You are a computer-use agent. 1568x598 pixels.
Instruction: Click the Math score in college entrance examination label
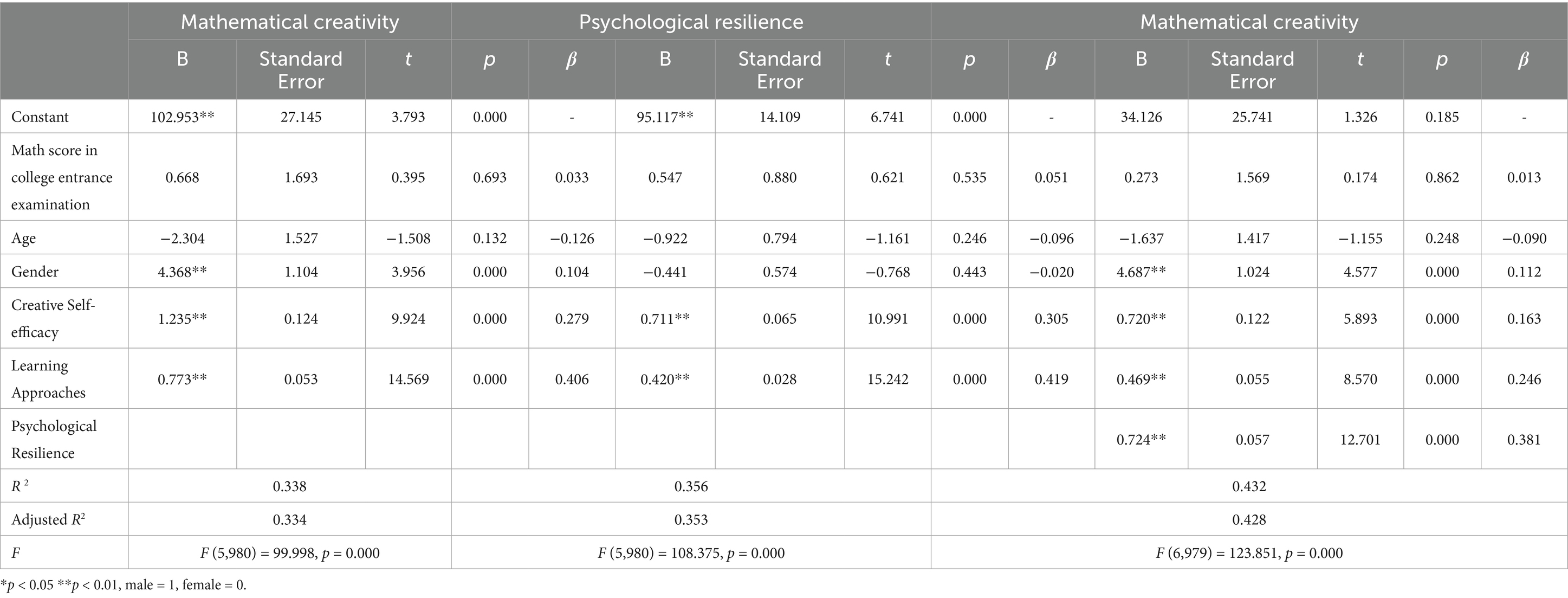tap(61, 177)
